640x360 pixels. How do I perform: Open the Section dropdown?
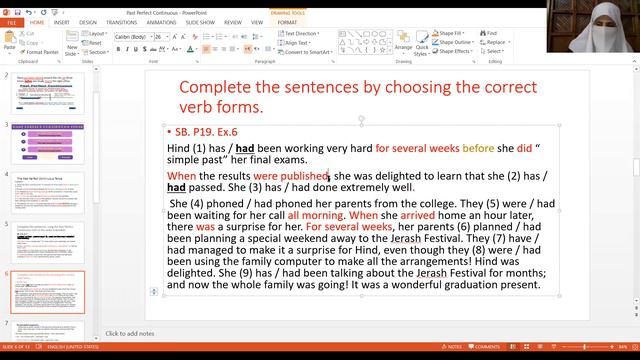click(96, 52)
